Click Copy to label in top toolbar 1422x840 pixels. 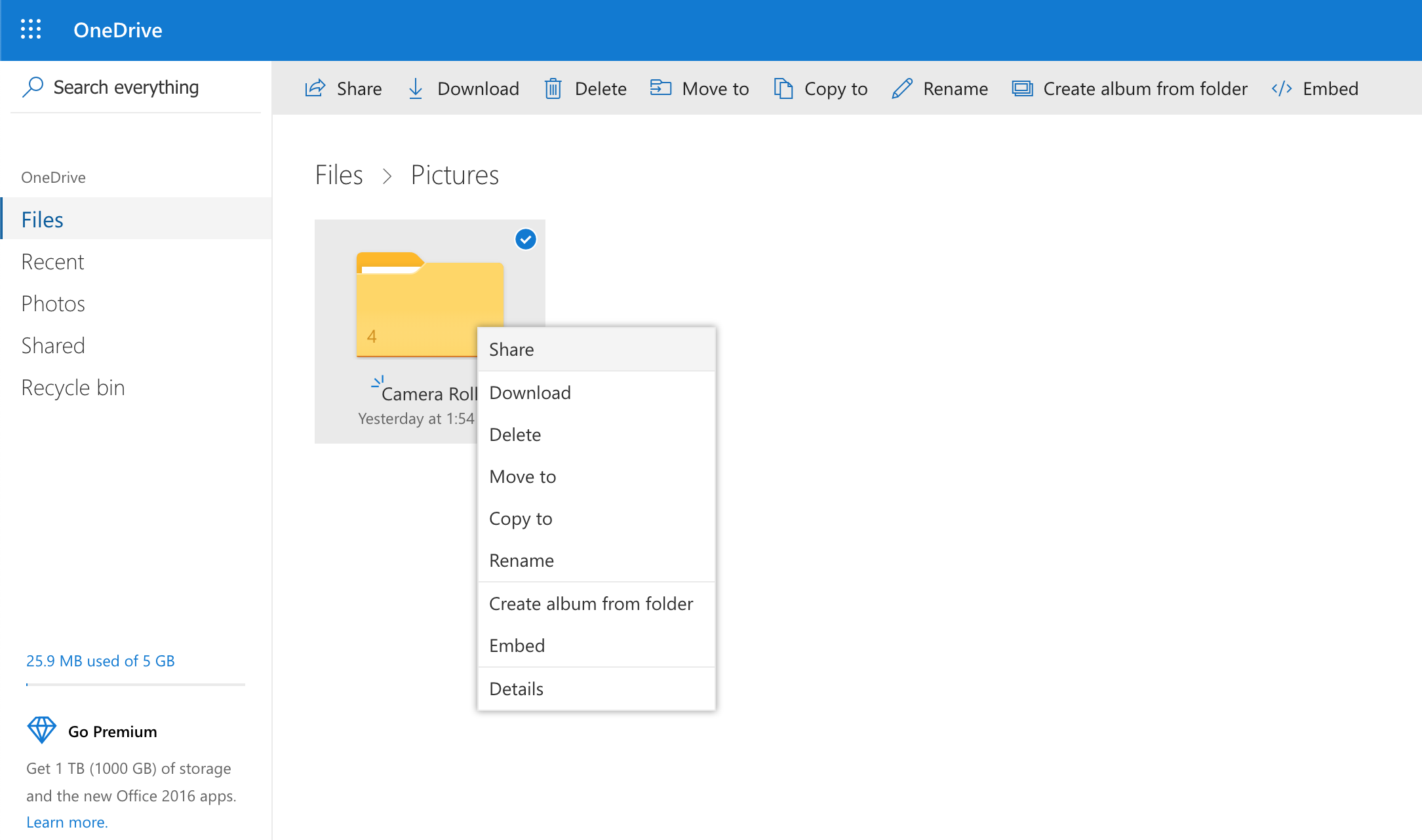tap(836, 88)
